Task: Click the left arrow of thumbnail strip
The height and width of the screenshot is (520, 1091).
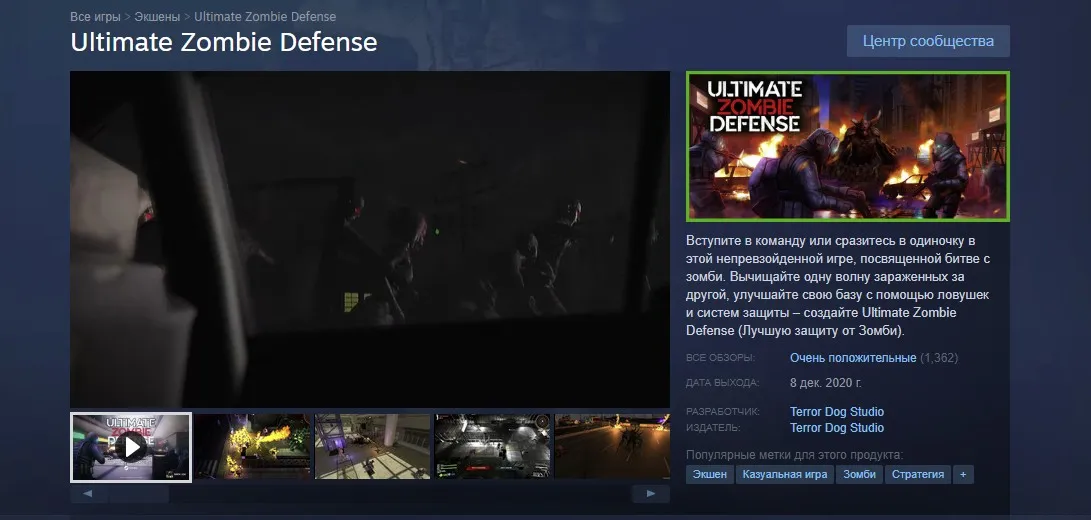Action: click(x=88, y=494)
